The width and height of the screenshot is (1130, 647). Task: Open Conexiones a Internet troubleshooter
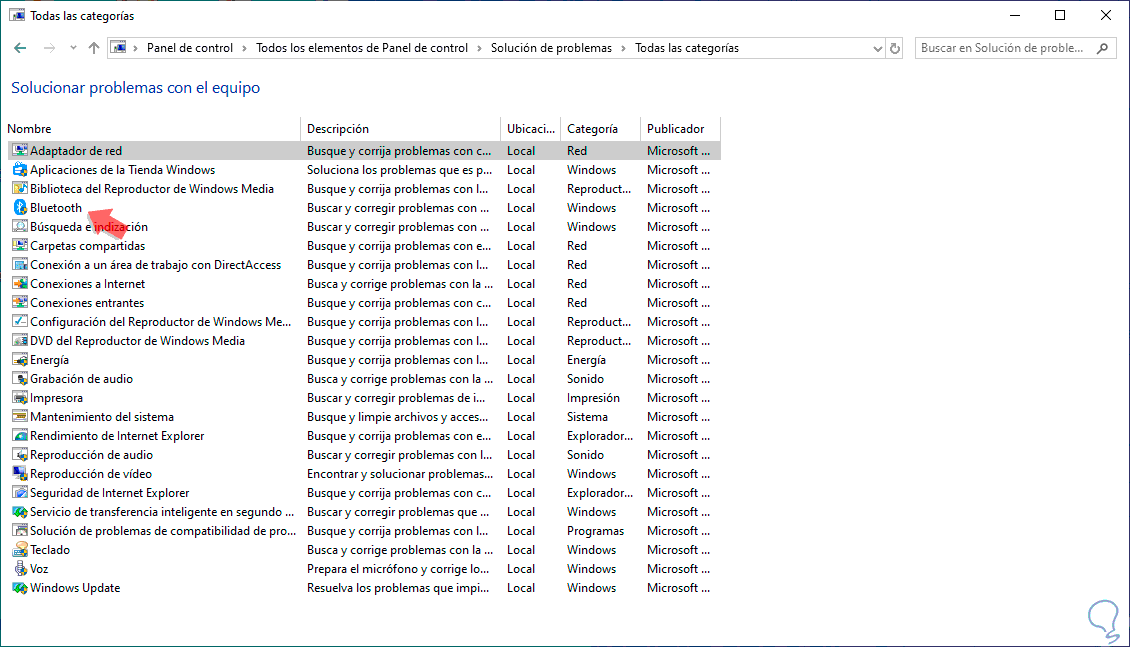pos(87,284)
